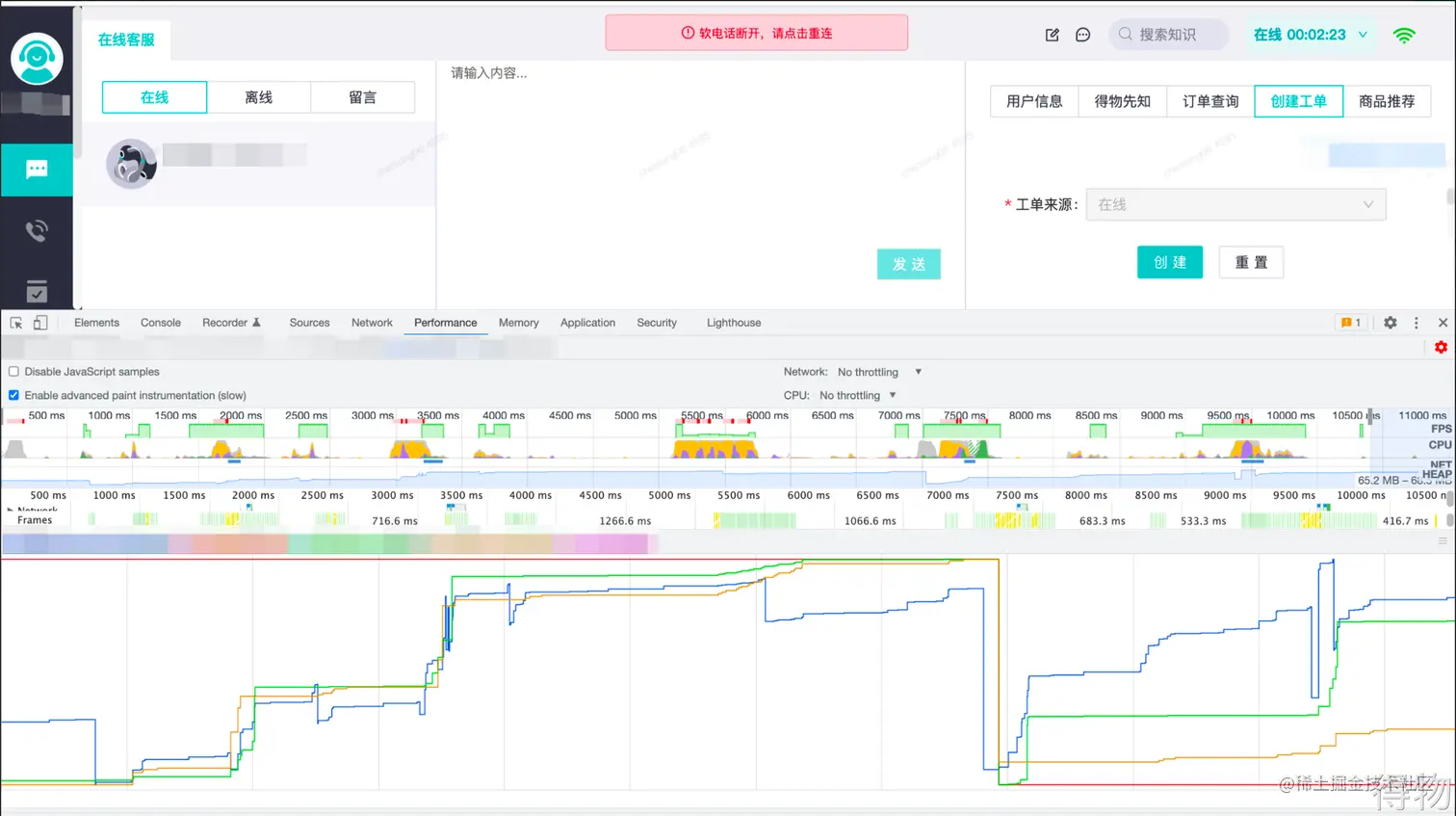
Task: Open DevTools settings gear icon
Action: pyautogui.click(x=1391, y=323)
